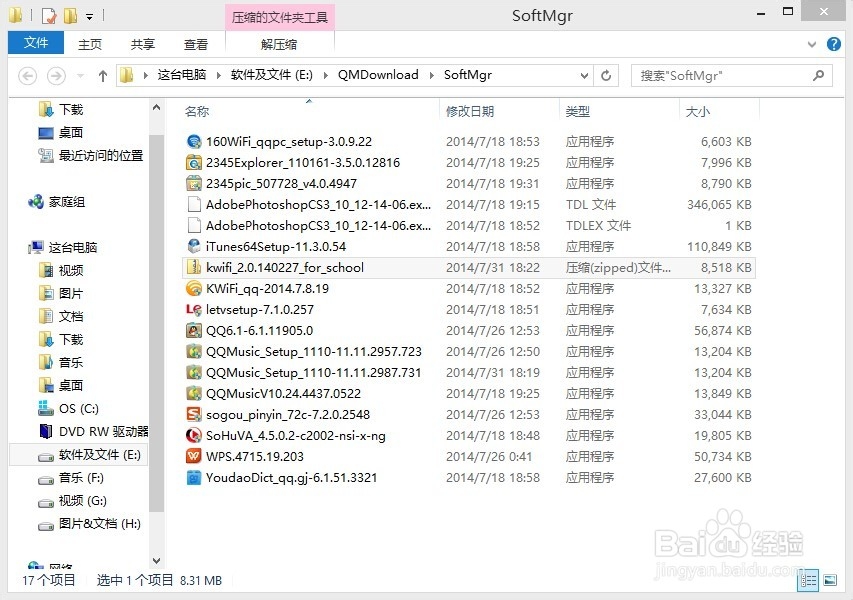Switch to Large thumbnails view in status bar
Image resolution: width=853 pixels, height=600 pixels.
828,580
